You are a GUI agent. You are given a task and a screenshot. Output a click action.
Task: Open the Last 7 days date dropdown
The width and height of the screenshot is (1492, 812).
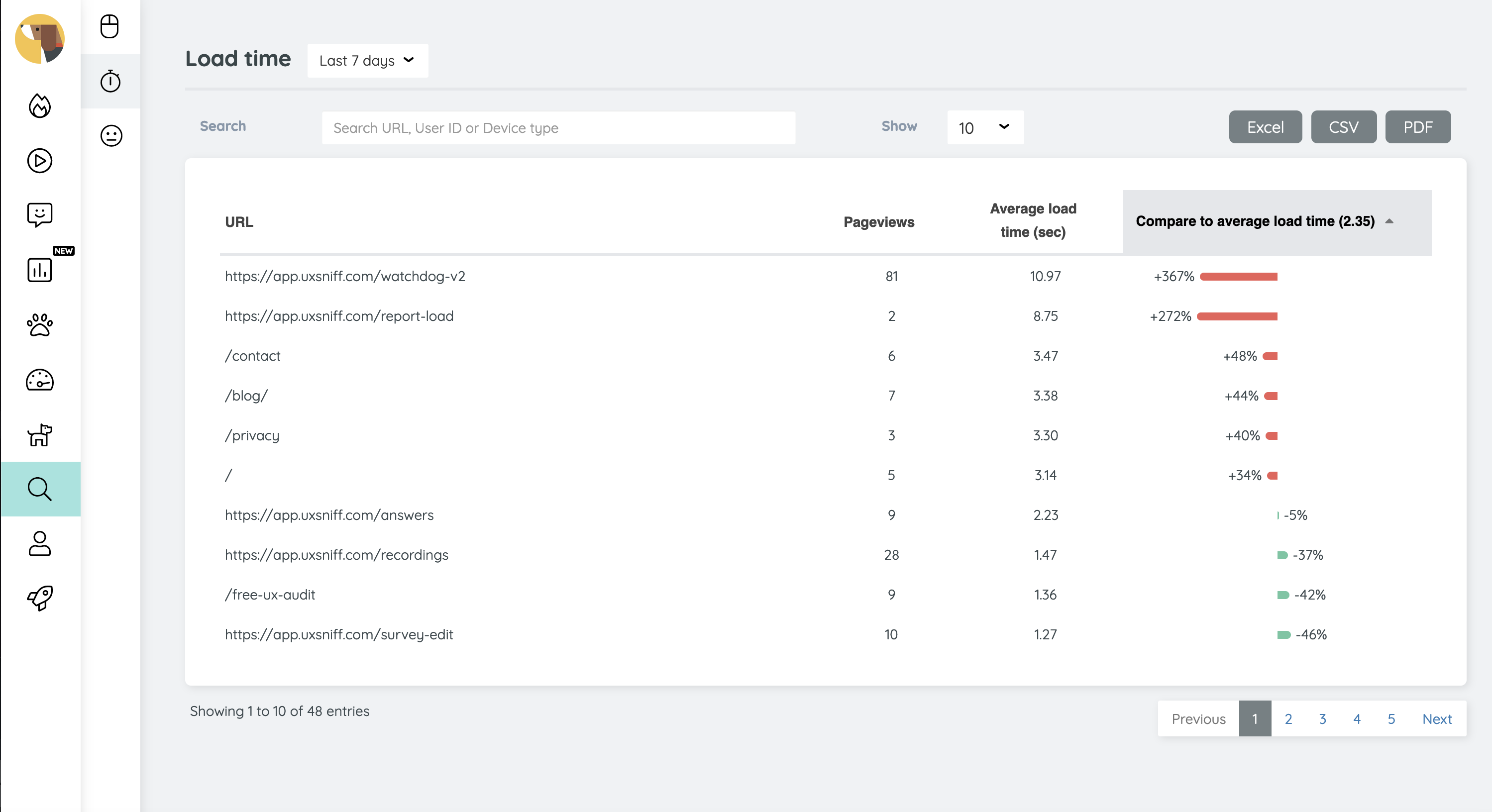tap(368, 60)
